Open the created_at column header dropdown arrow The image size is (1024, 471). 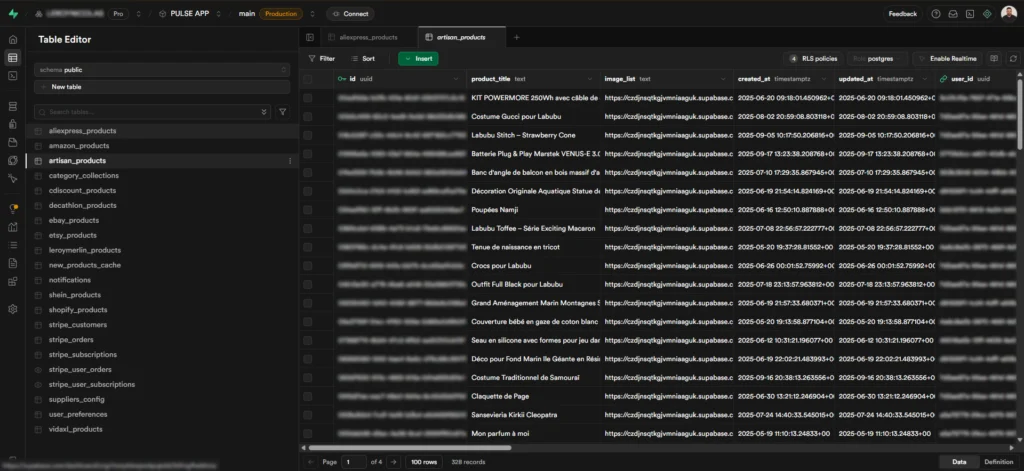pos(824,79)
